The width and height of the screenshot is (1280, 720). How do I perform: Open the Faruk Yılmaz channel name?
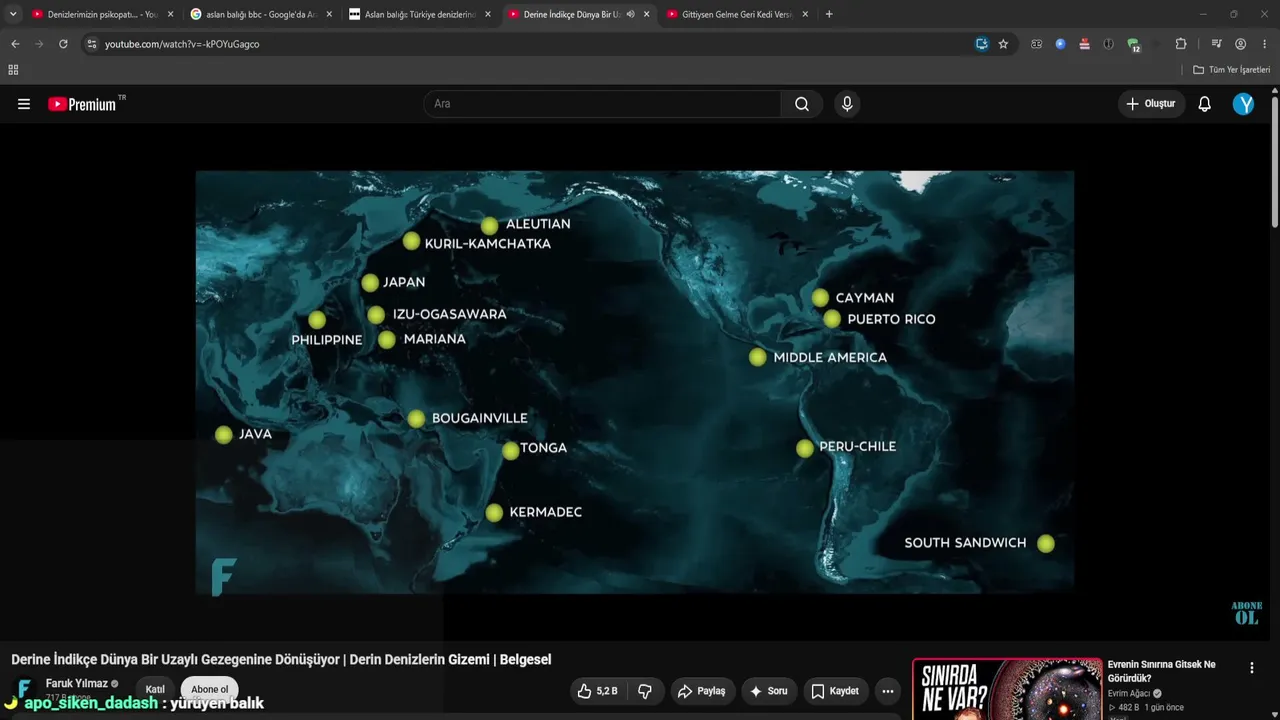pyautogui.click(x=77, y=683)
